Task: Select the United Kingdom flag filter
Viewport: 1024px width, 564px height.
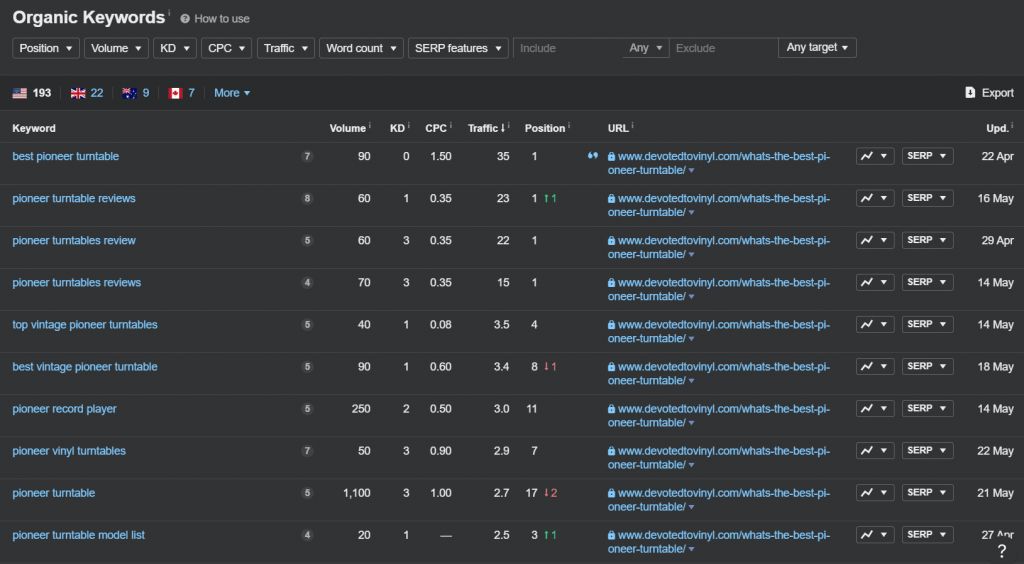Action: [78, 93]
